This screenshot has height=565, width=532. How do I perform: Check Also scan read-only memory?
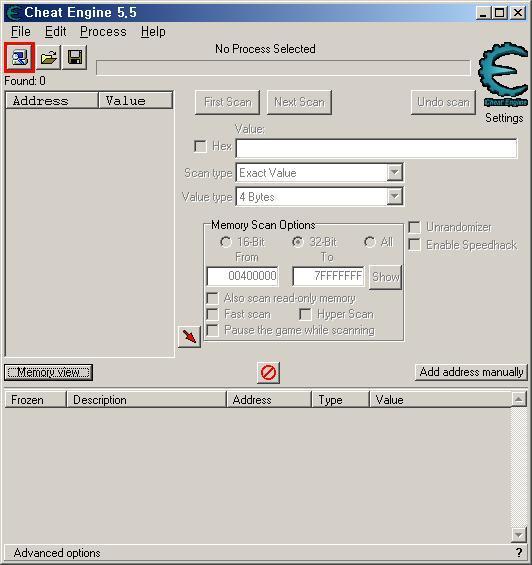pyautogui.click(x=212, y=298)
